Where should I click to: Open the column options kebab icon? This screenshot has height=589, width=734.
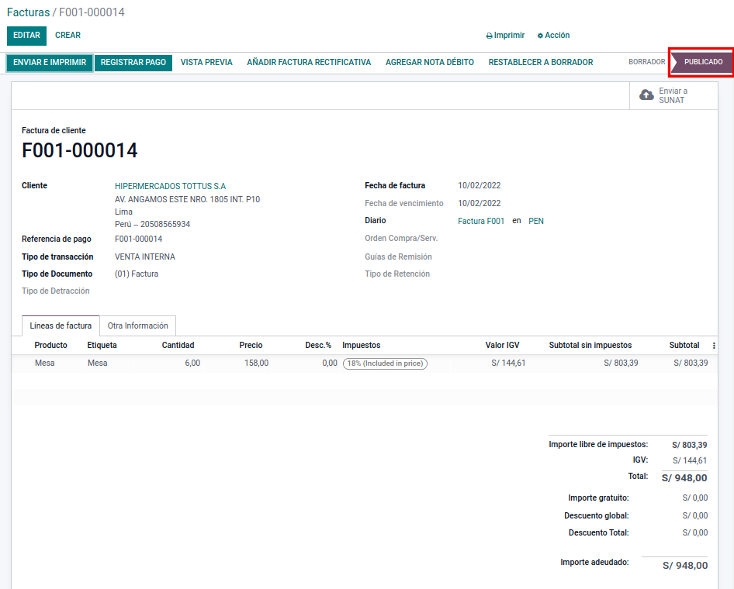pyautogui.click(x=713, y=345)
